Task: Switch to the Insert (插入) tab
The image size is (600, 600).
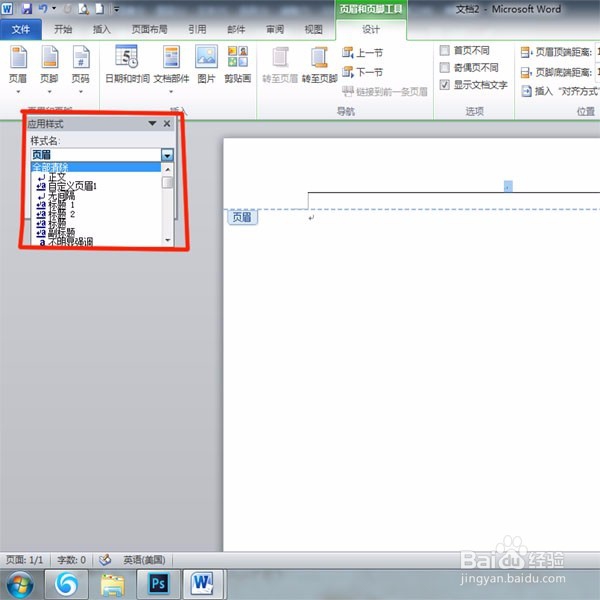Action: (102, 29)
